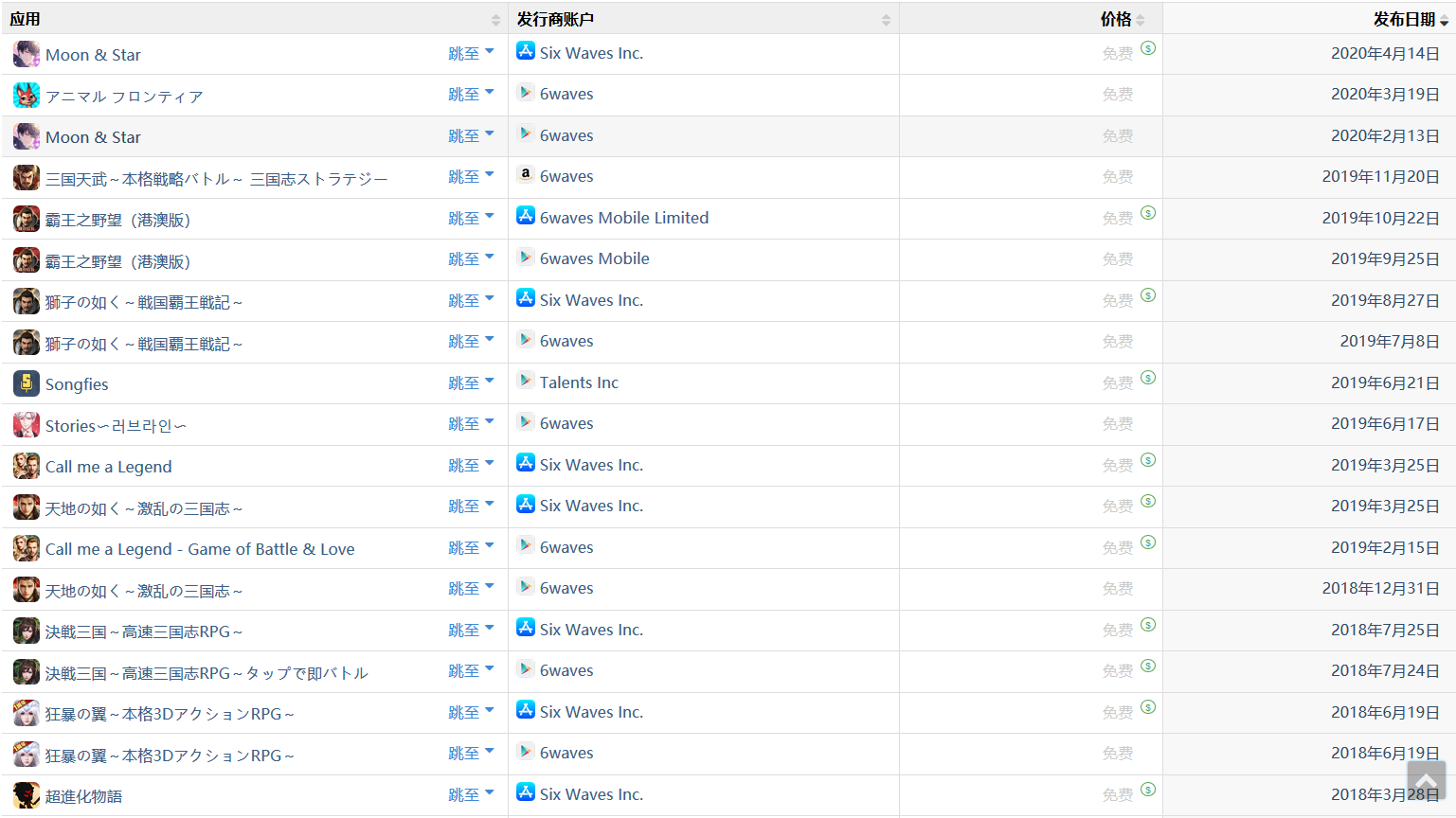Expand 跳至 dropdown for 超進化物語
The image size is (1456, 818).
pyautogui.click(x=471, y=795)
